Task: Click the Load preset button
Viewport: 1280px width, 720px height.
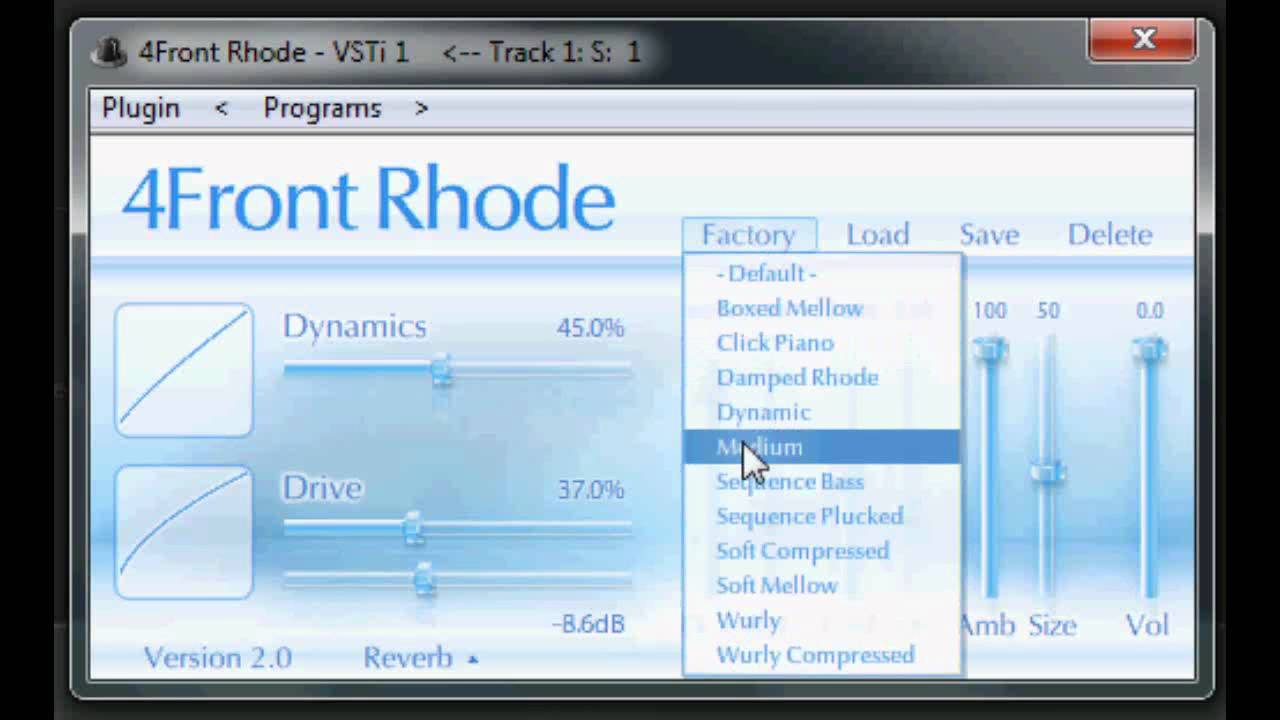Action: point(877,235)
